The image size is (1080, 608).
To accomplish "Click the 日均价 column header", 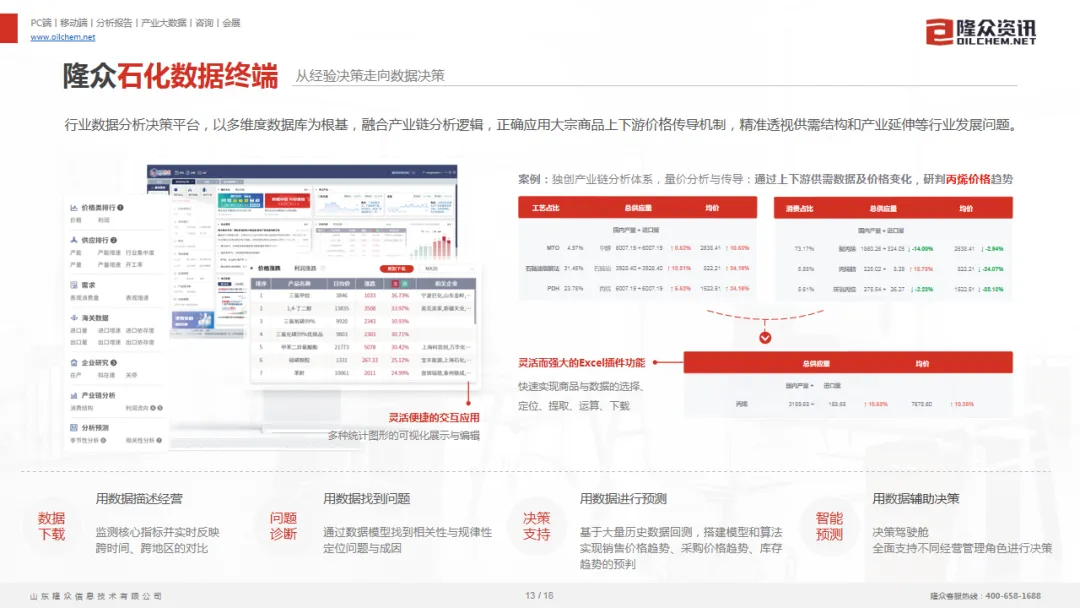I will (x=342, y=284).
